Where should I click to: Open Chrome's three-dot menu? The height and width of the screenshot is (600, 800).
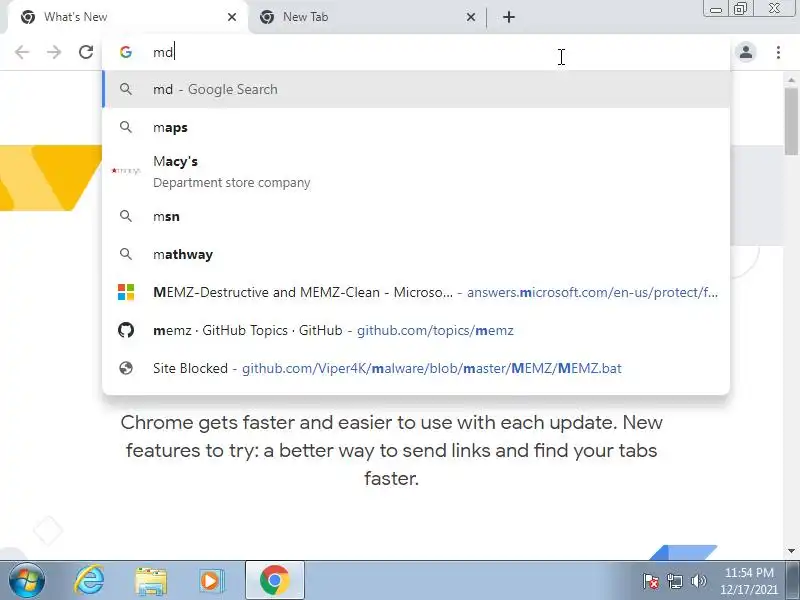pos(778,52)
